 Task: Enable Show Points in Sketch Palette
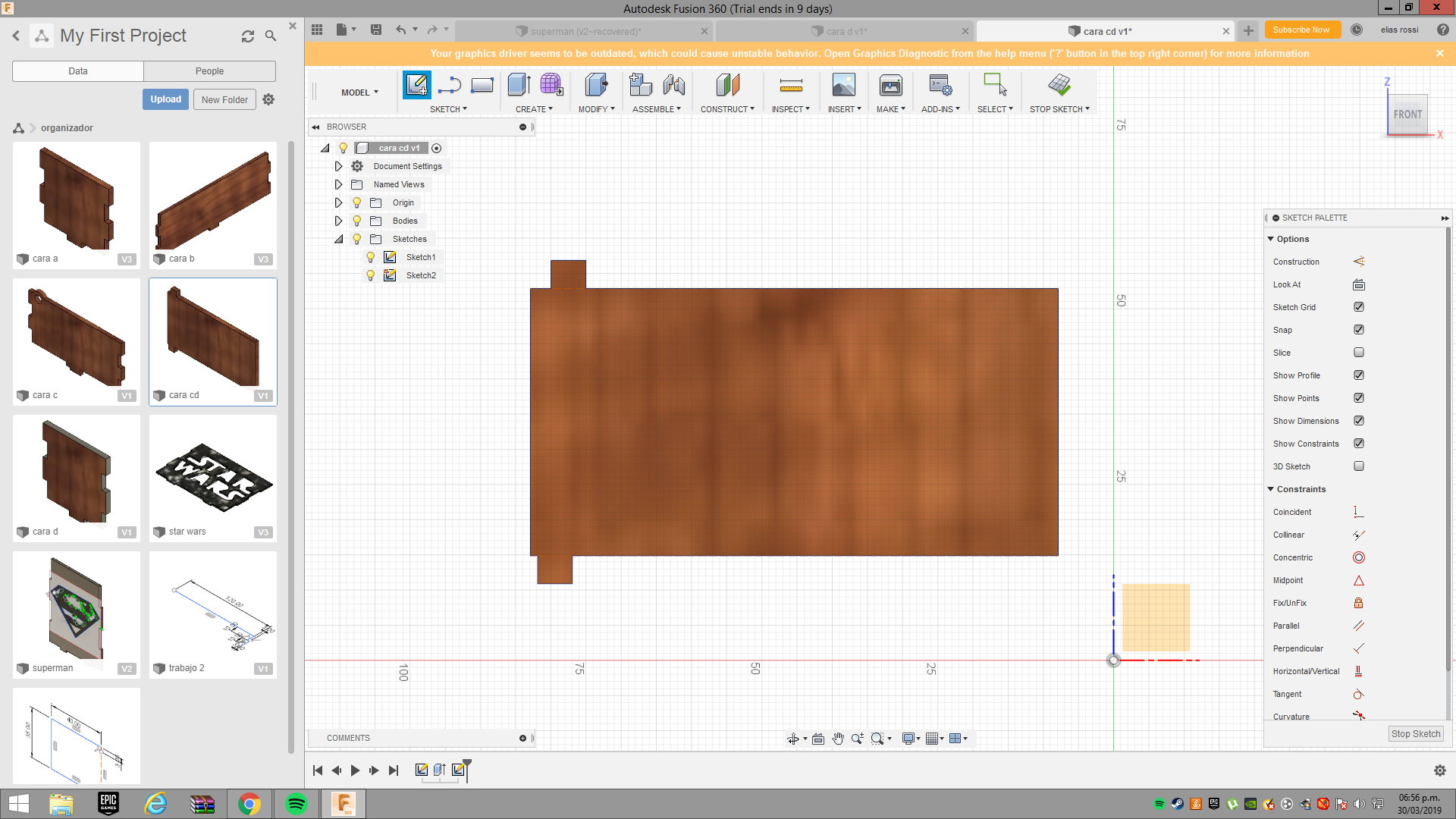click(x=1359, y=398)
